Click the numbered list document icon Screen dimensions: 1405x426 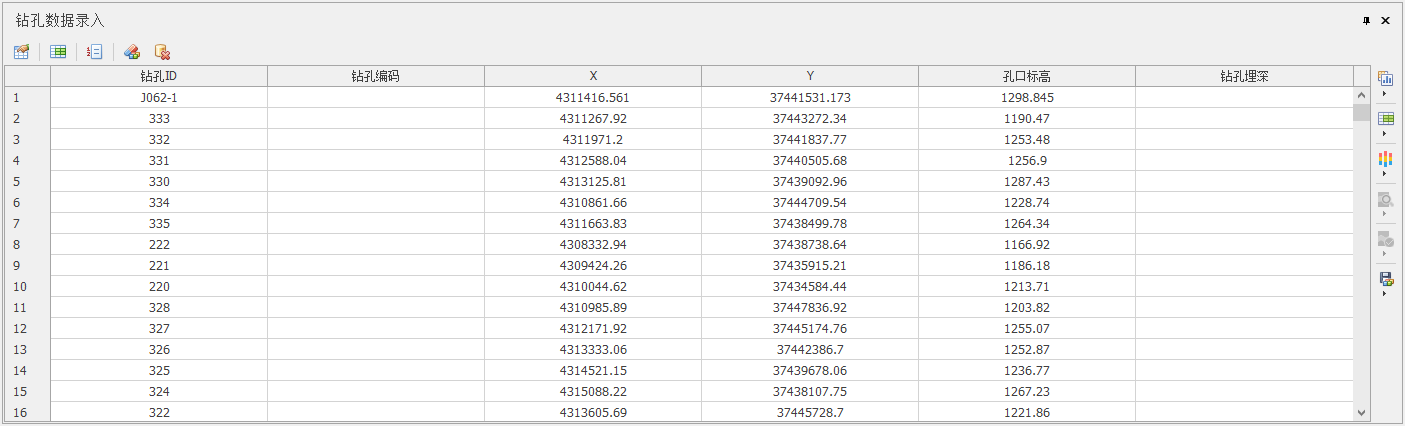tap(94, 52)
